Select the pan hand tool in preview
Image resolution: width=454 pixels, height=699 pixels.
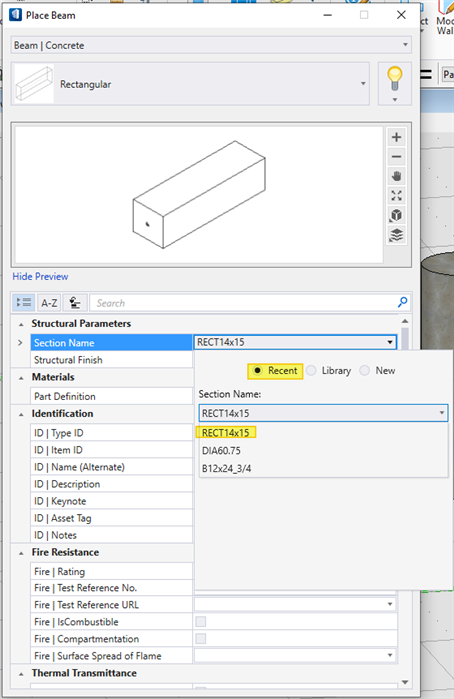click(396, 177)
